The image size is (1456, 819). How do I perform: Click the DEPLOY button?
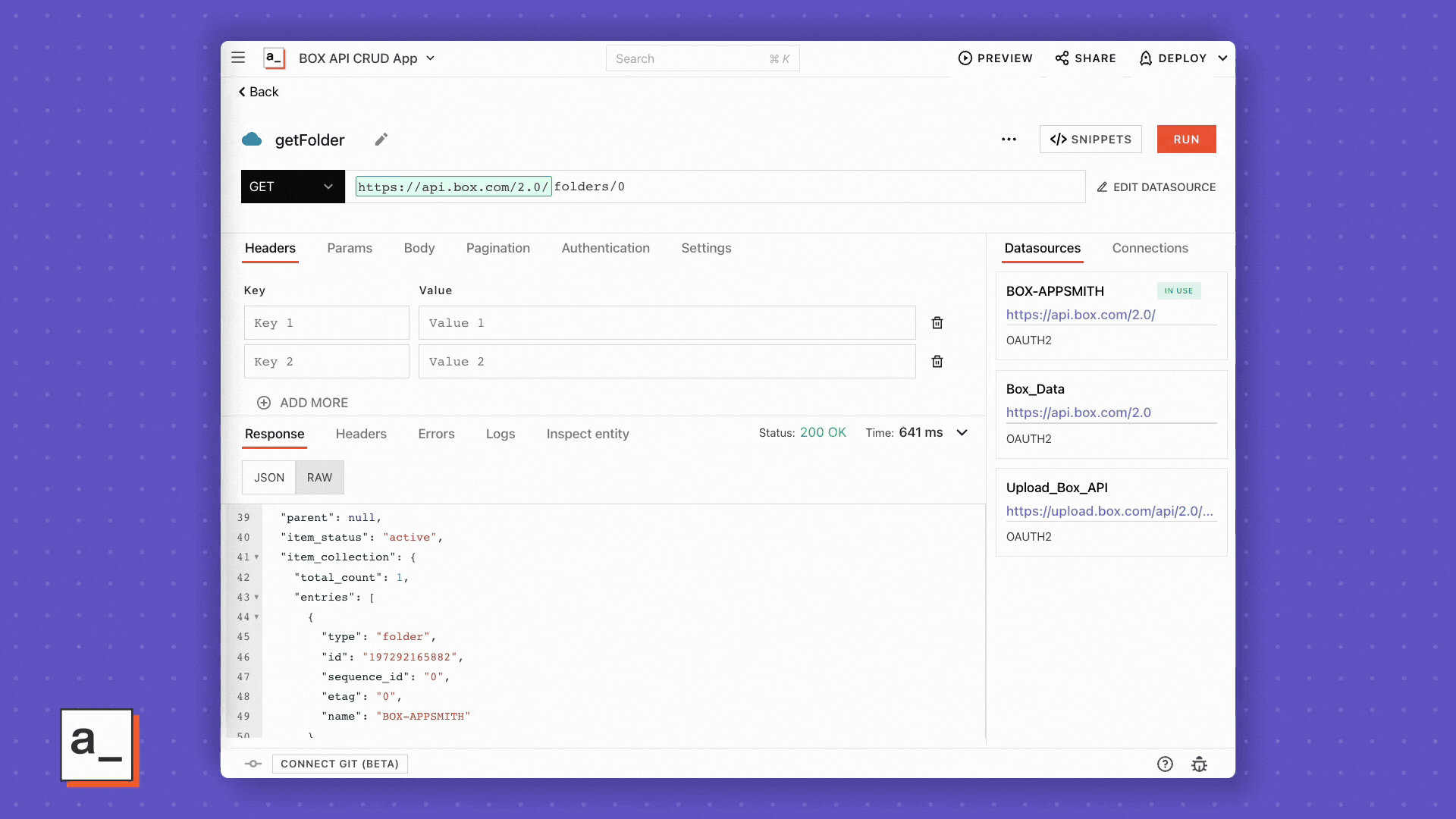pyautogui.click(x=1172, y=58)
